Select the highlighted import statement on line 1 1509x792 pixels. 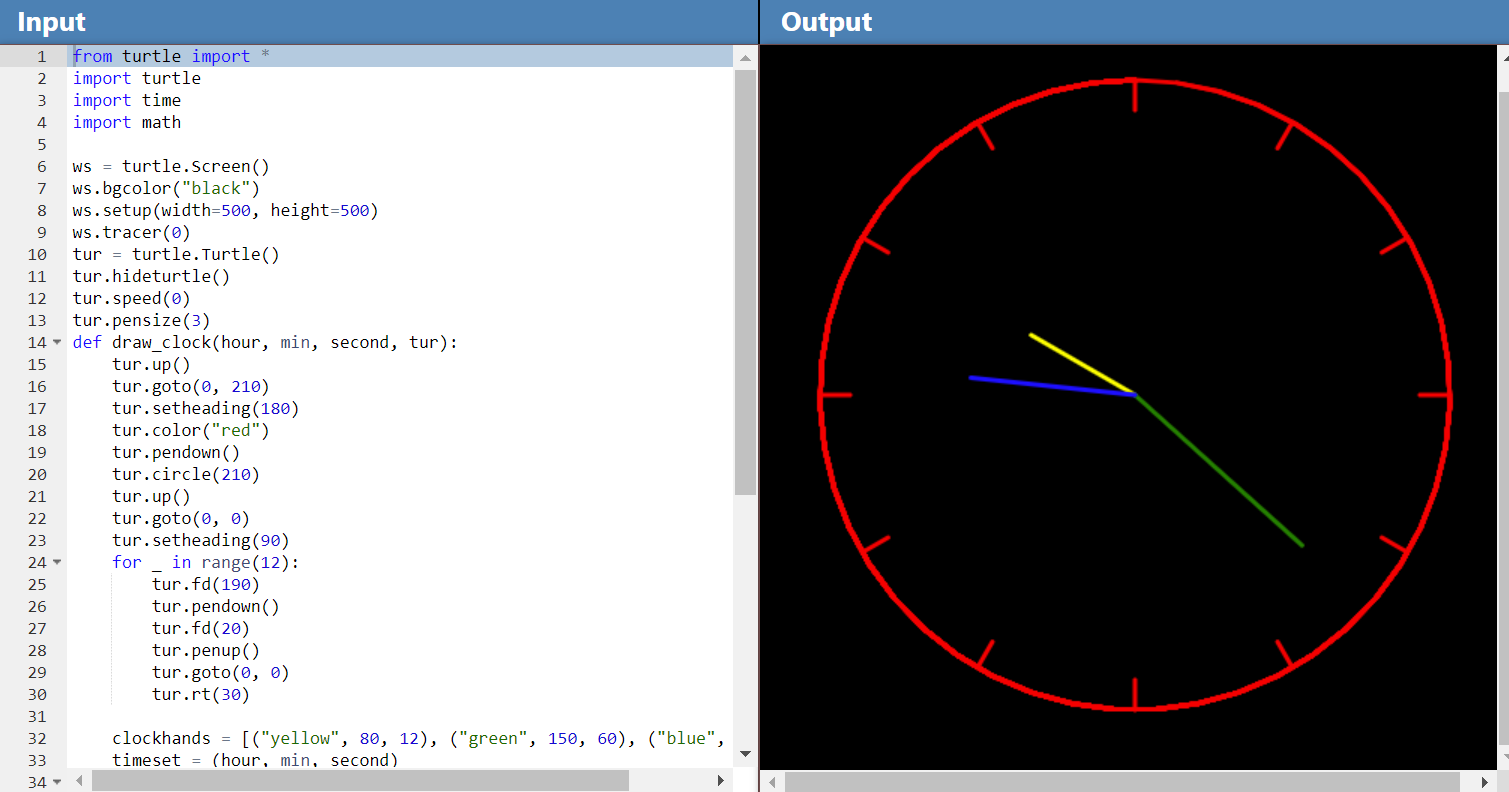(x=170, y=56)
